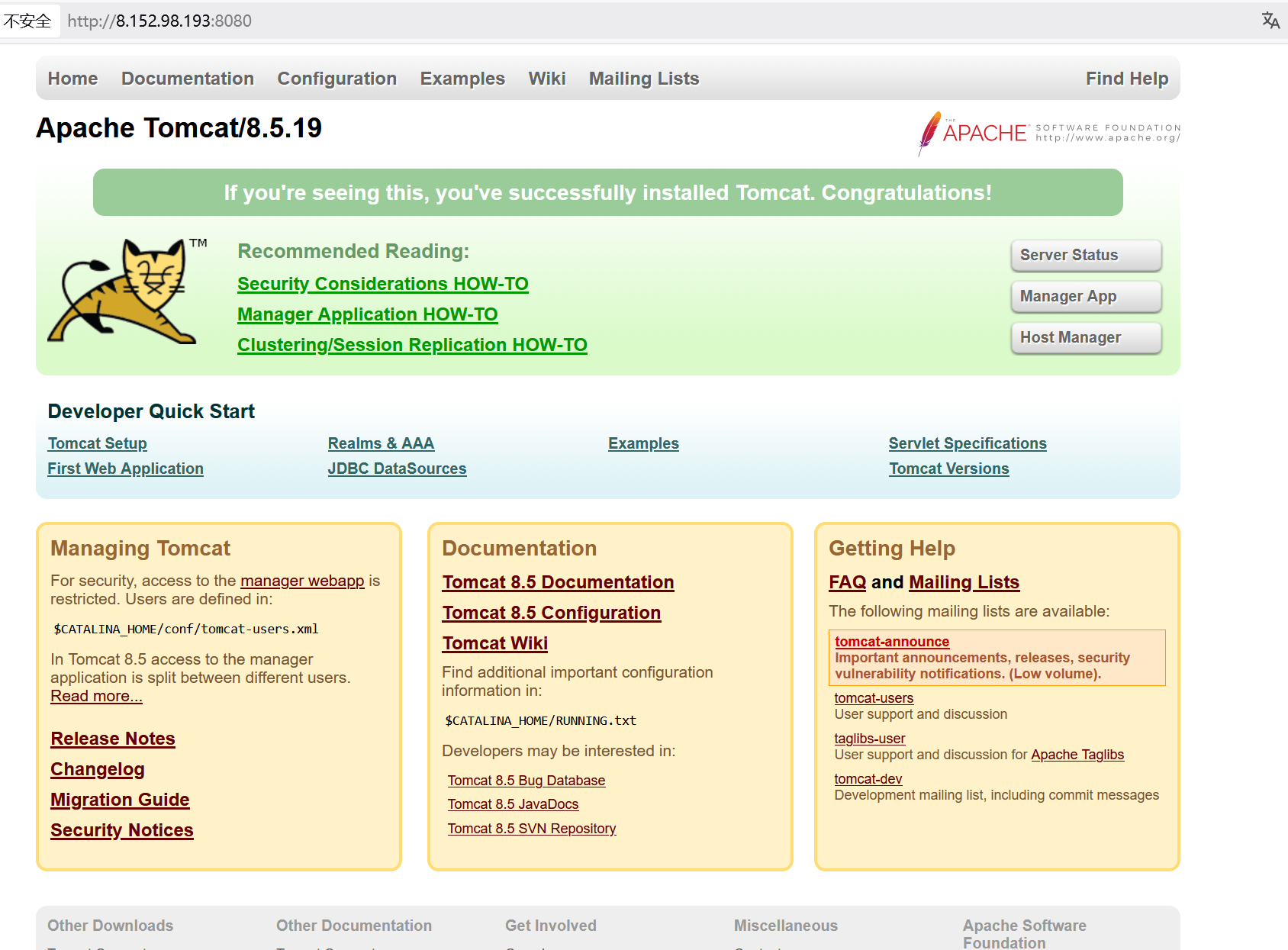This screenshot has height=950, width=1288.
Task: Open Documentation in the top navigation
Action: tap(188, 79)
